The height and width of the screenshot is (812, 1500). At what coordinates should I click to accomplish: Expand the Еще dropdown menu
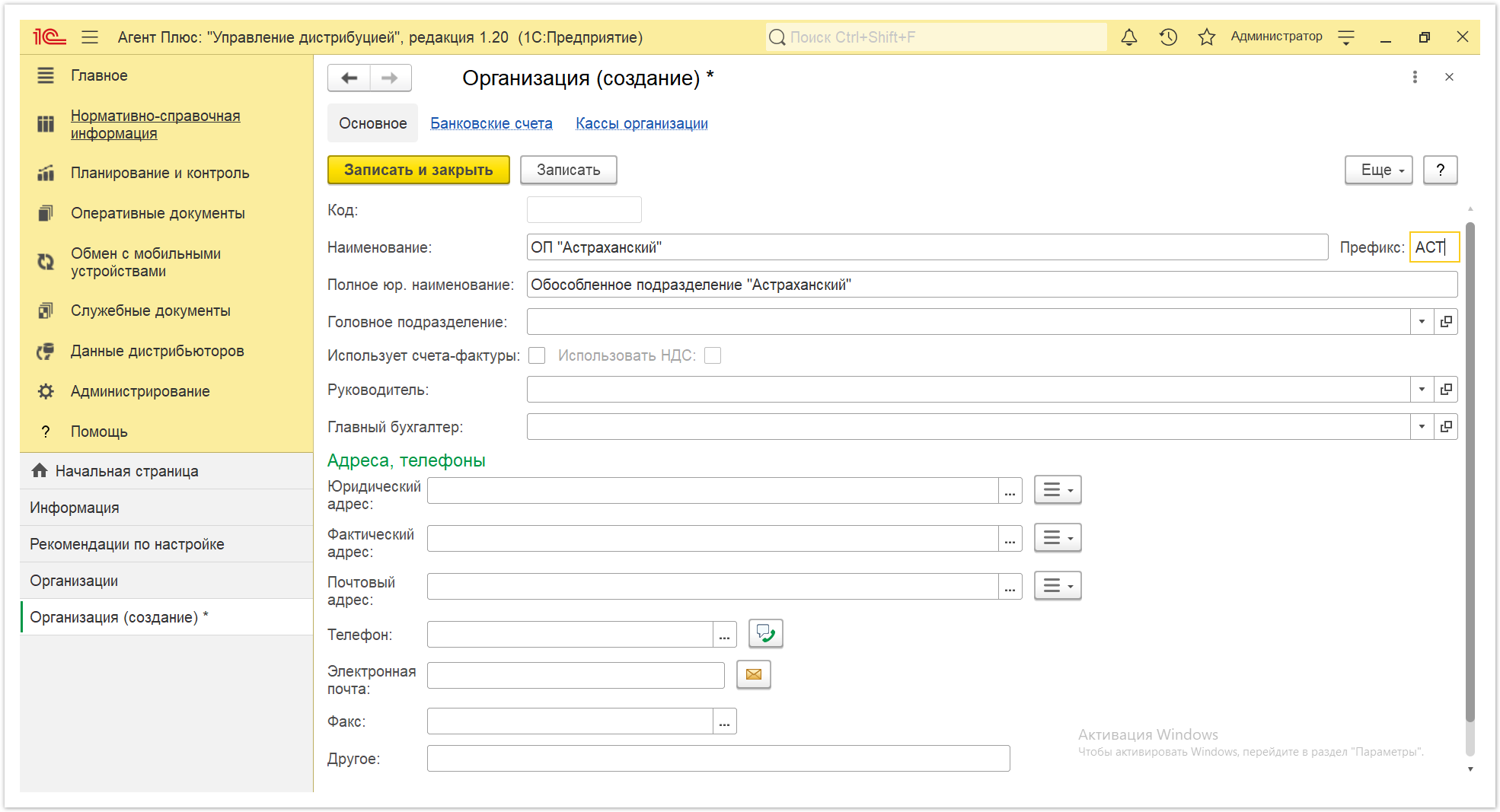coord(1378,170)
